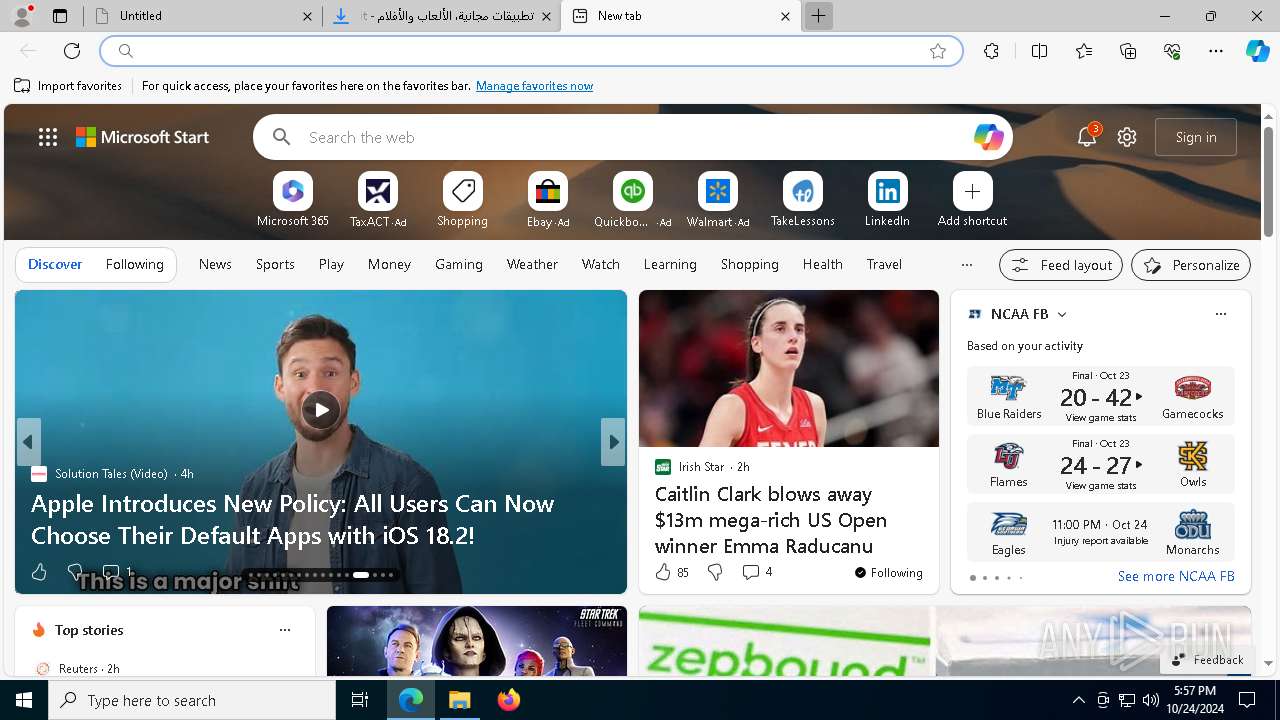Open the Feedback button
1280x720 pixels.
point(1208,660)
